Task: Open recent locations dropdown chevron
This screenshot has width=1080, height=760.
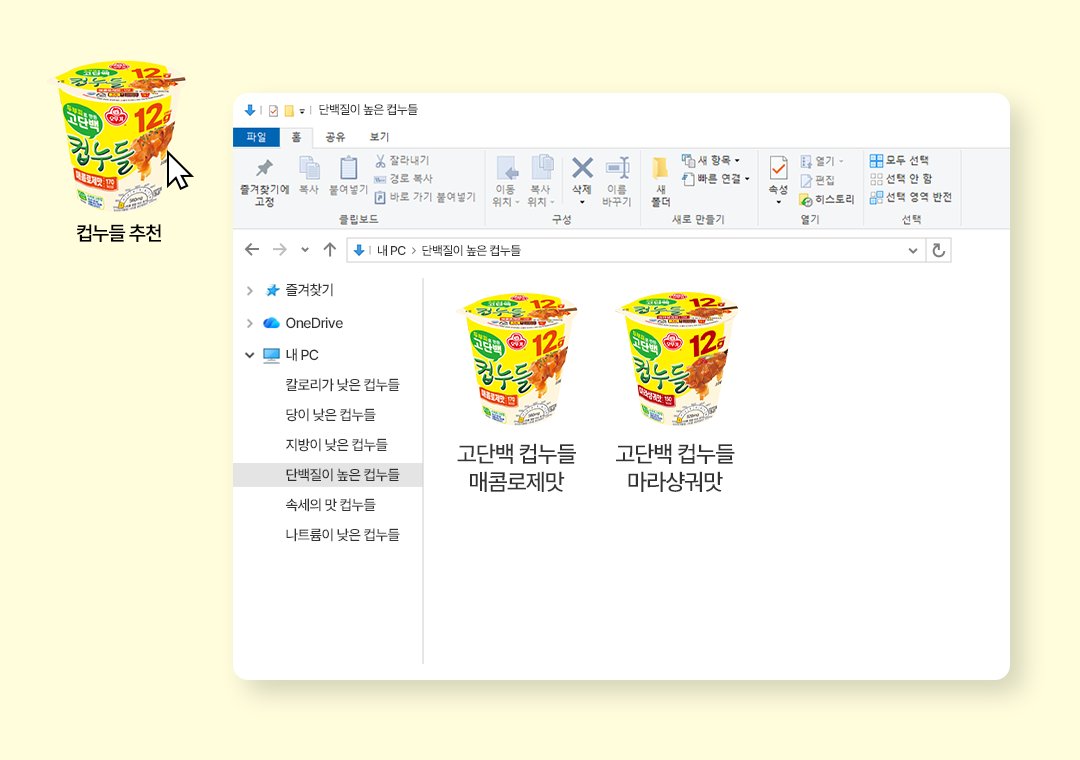Action: click(x=304, y=250)
